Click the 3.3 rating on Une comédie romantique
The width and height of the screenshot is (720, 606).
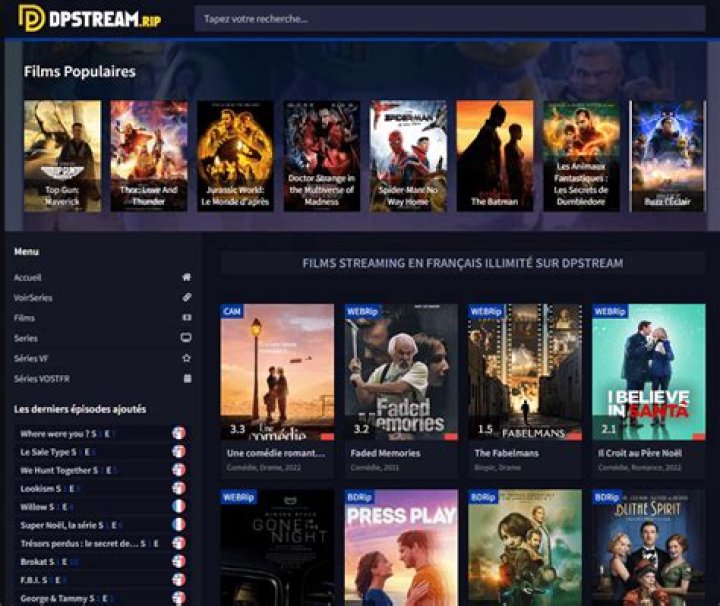(237, 429)
